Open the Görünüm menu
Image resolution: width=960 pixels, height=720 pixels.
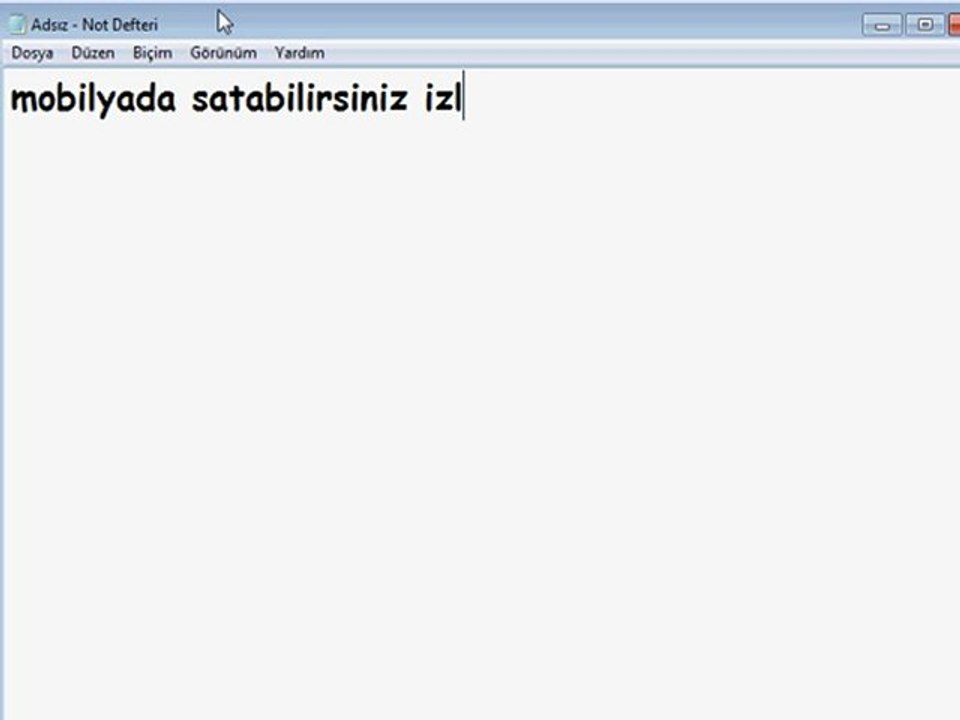(x=223, y=53)
